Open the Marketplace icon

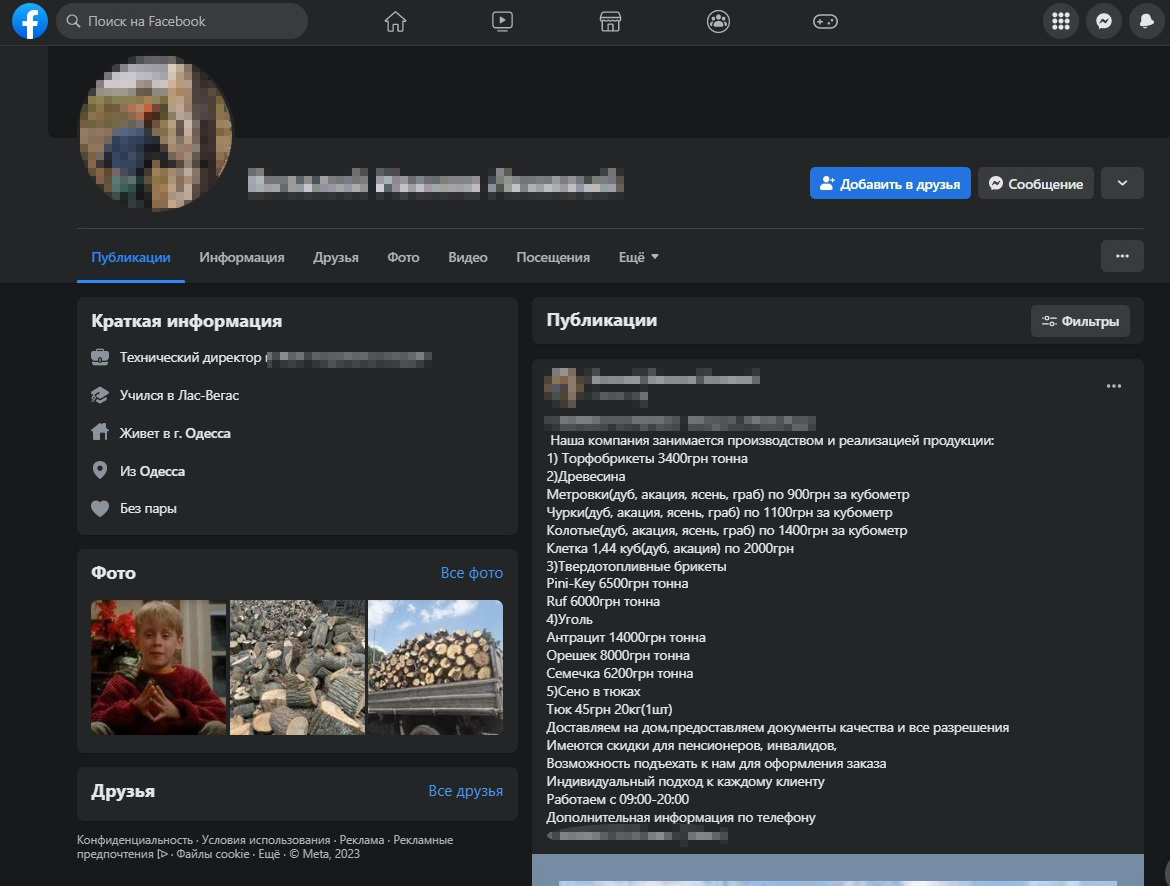coord(610,21)
